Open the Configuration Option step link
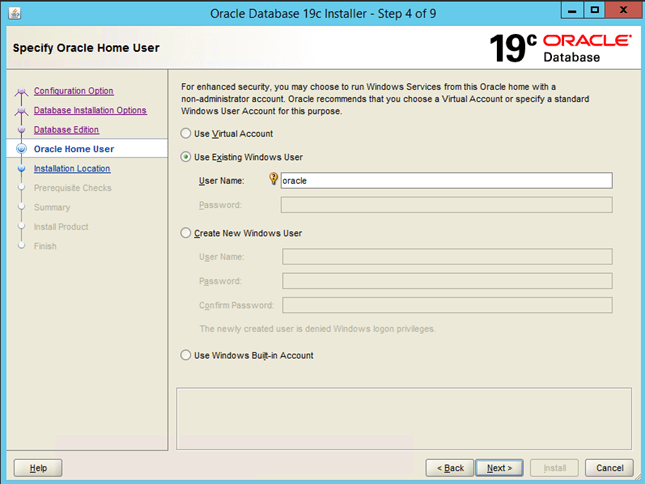The height and width of the screenshot is (484, 645). pyautogui.click(x=73, y=91)
